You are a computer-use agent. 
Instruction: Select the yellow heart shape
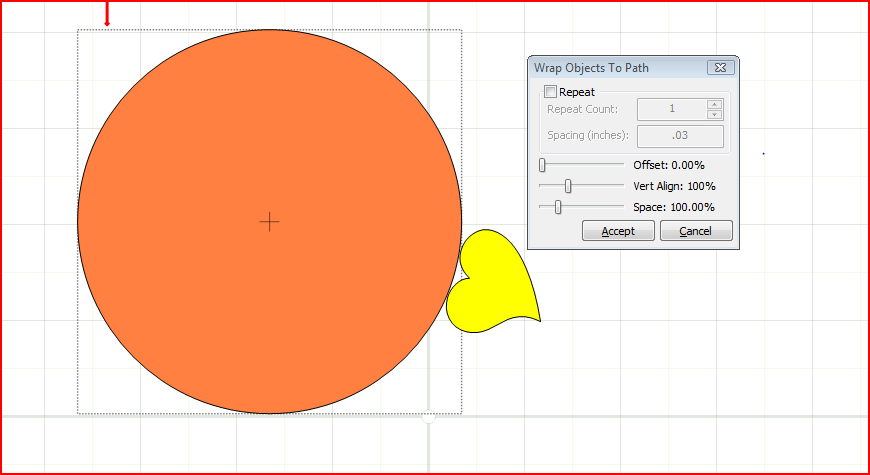pos(492,282)
